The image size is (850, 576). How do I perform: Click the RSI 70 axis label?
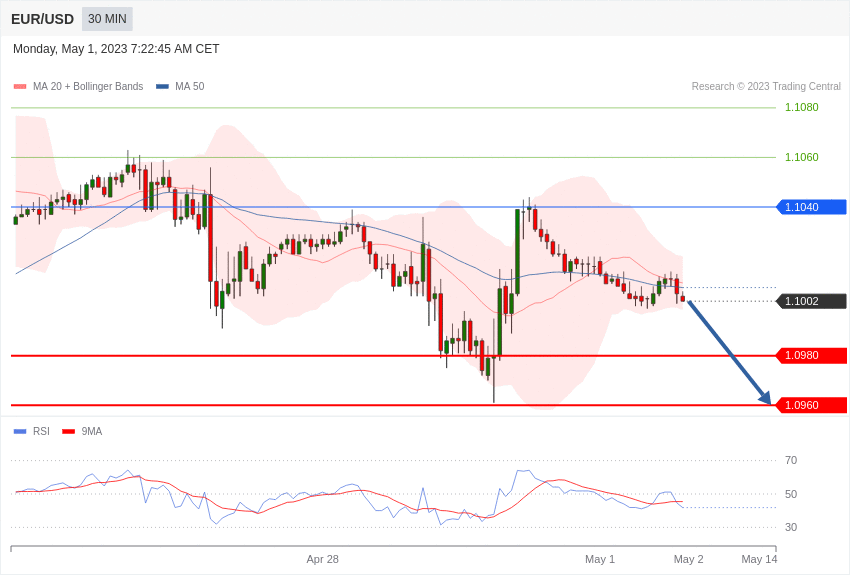pos(791,461)
